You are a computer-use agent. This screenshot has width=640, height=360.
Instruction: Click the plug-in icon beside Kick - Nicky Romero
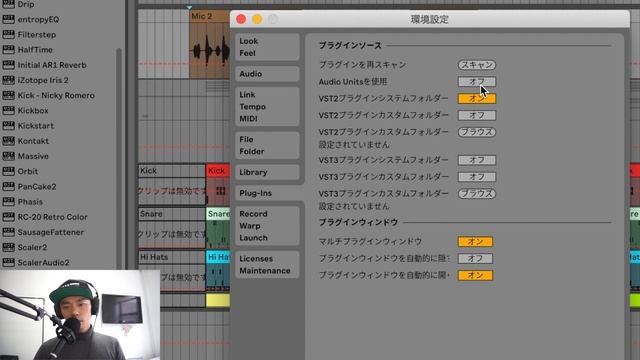pyautogui.click(x=8, y=95)
